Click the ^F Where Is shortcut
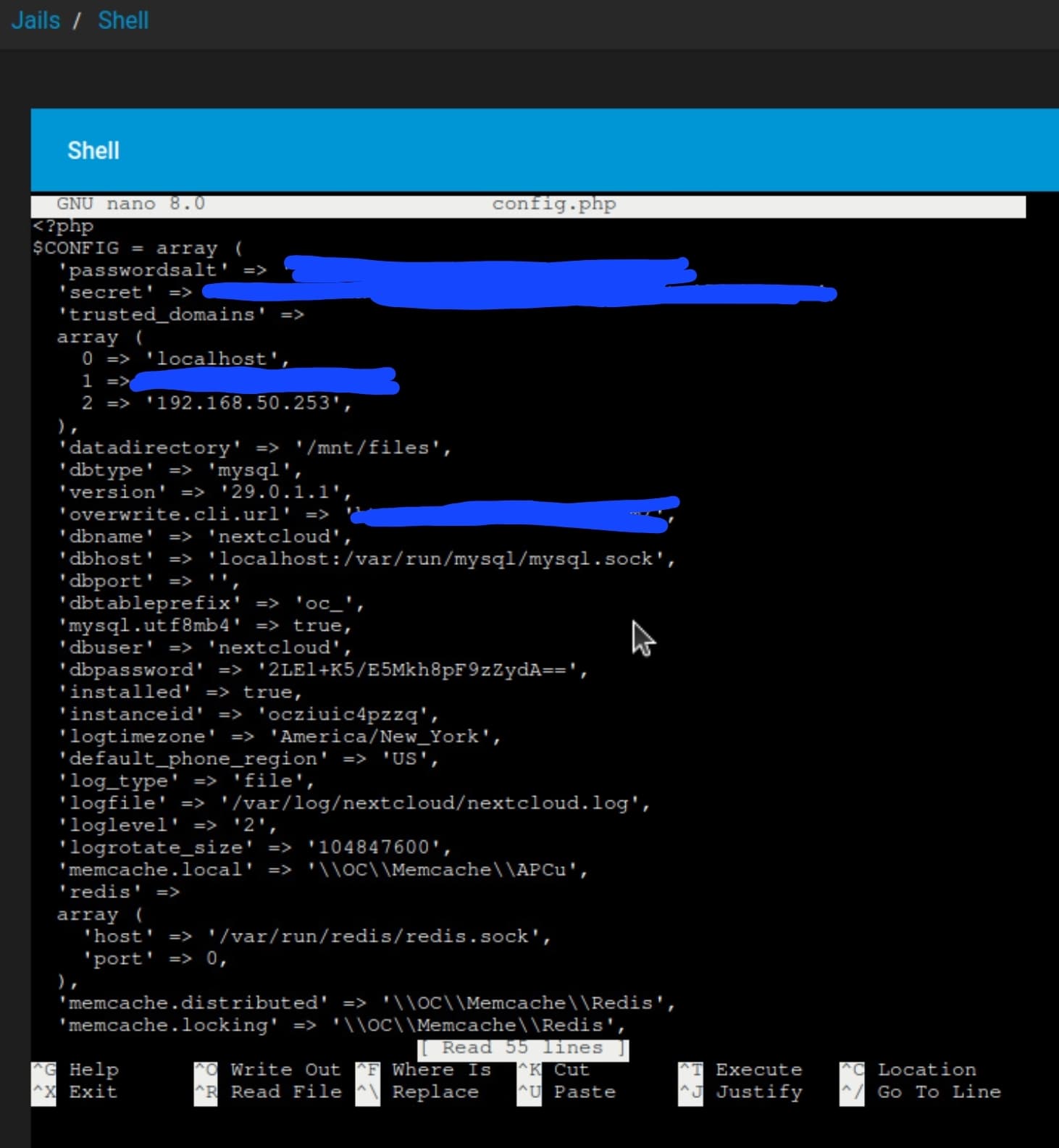Viewport: 1059px width, 1148px height. tap(424, 1070)
